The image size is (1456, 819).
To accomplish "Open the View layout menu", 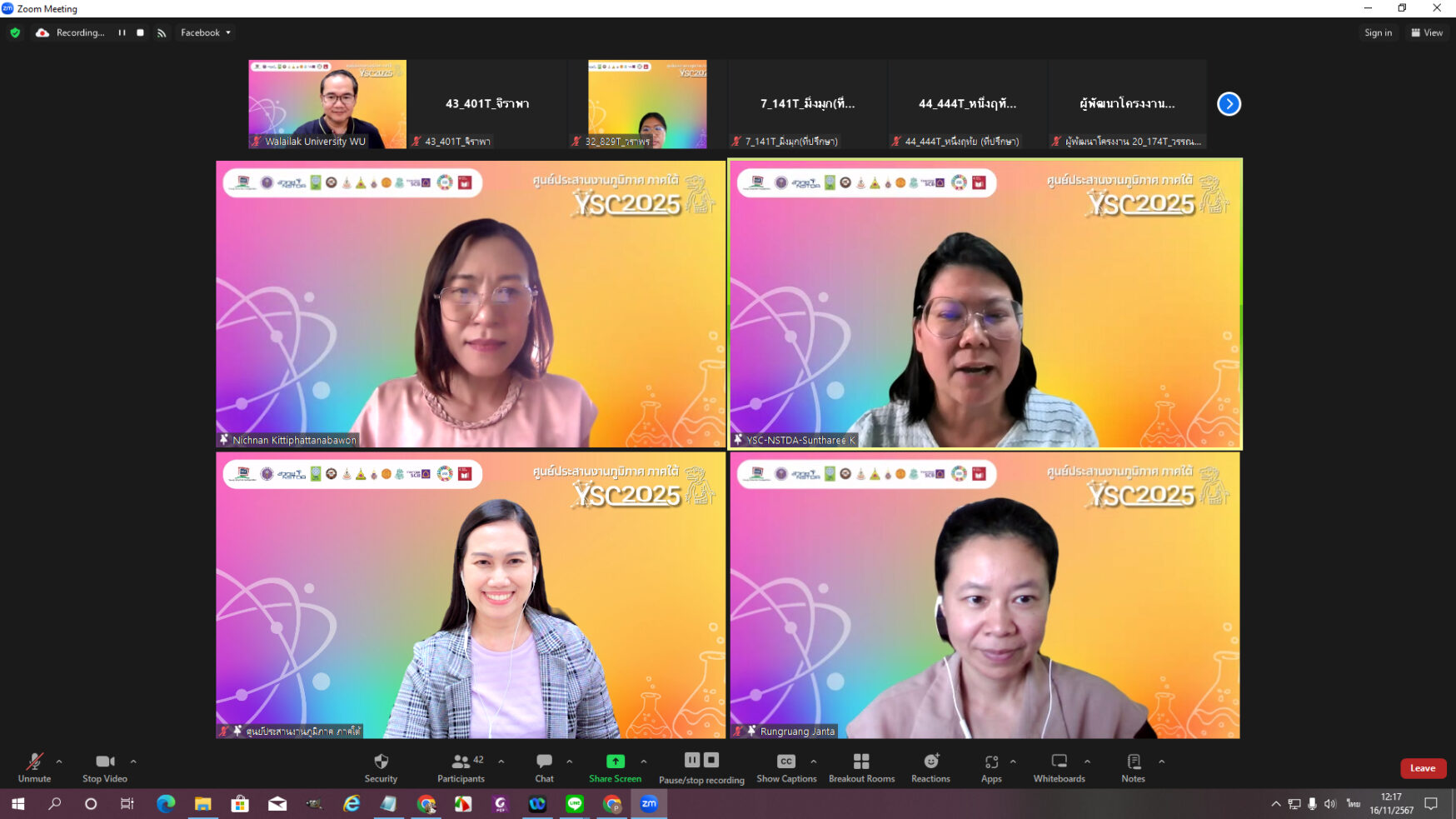I will (1427, 32).
